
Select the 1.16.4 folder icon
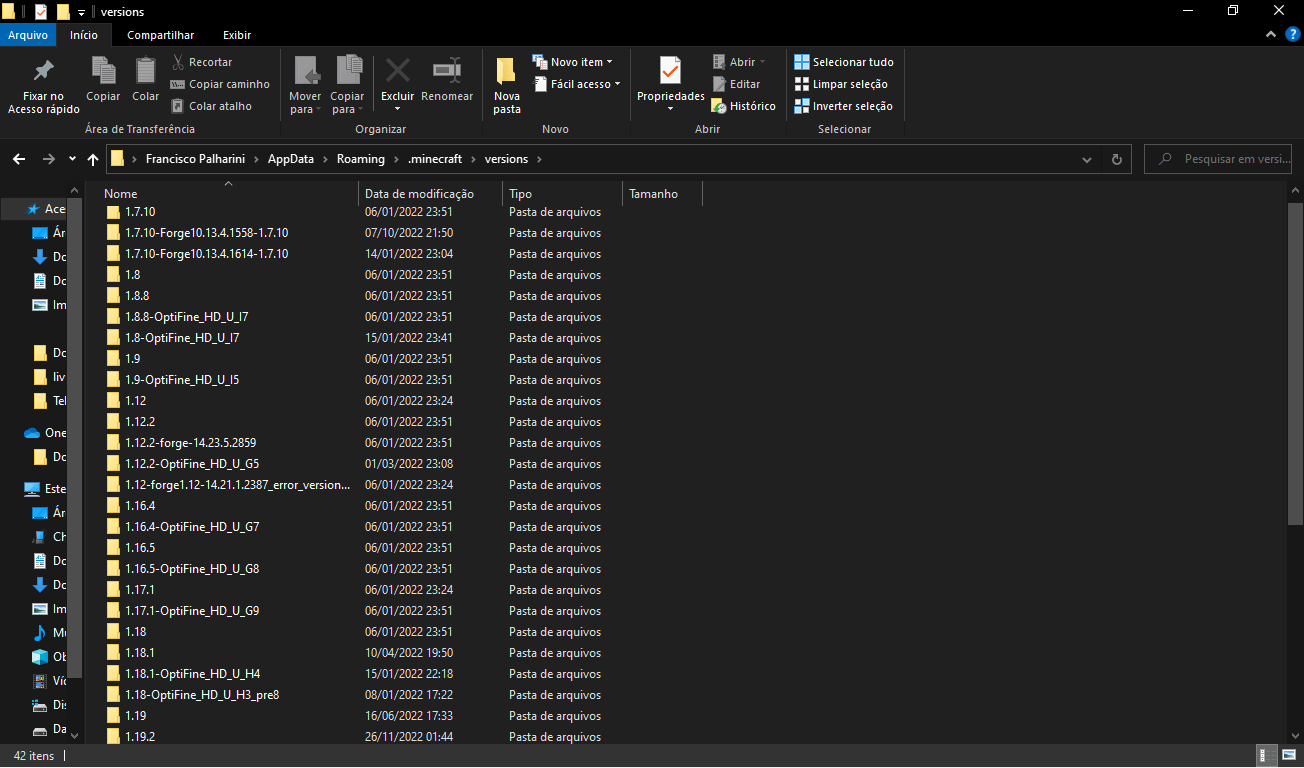(x=113, y=506)
